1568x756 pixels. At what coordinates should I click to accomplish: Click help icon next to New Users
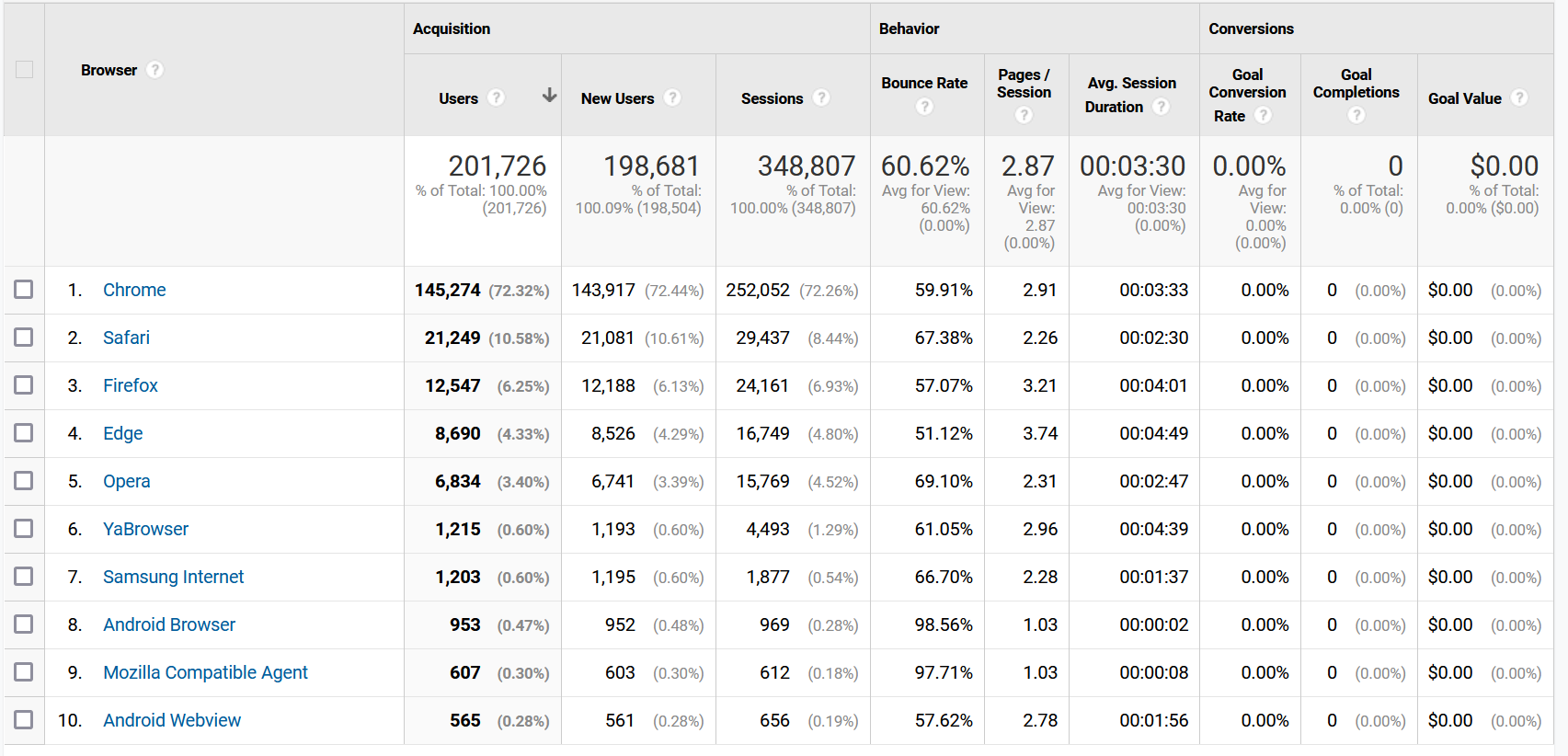point(672,97)
